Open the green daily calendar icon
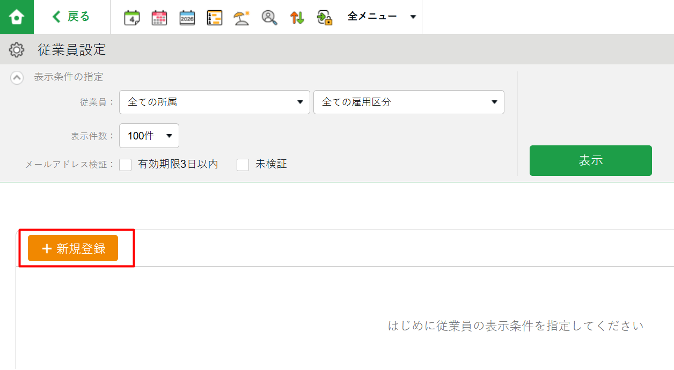Screen dimensions: 674x370 (132, 18)
